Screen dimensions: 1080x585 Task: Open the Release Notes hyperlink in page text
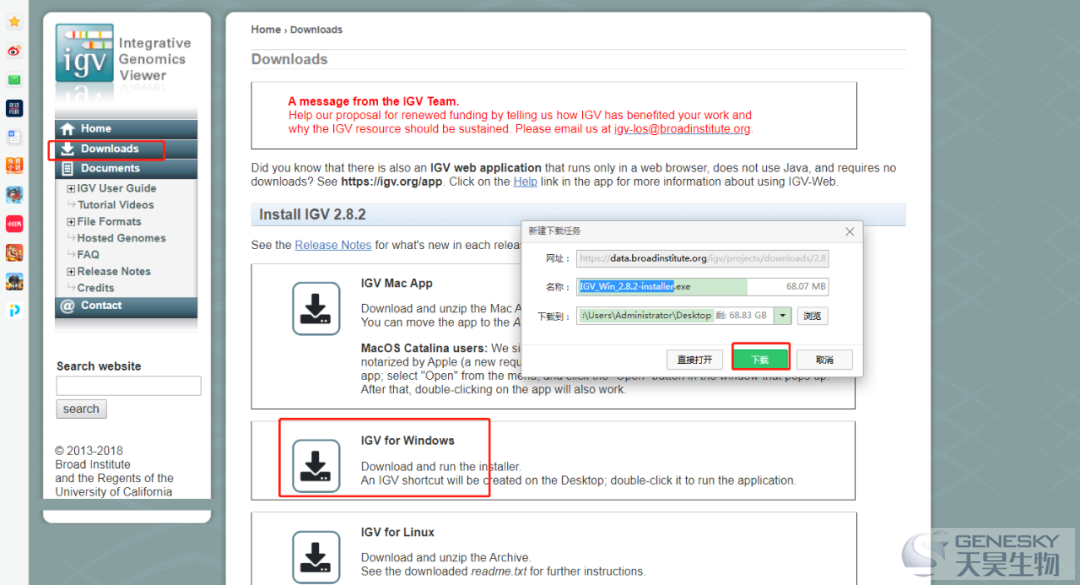pyautogui.click(x=333, y=245)
